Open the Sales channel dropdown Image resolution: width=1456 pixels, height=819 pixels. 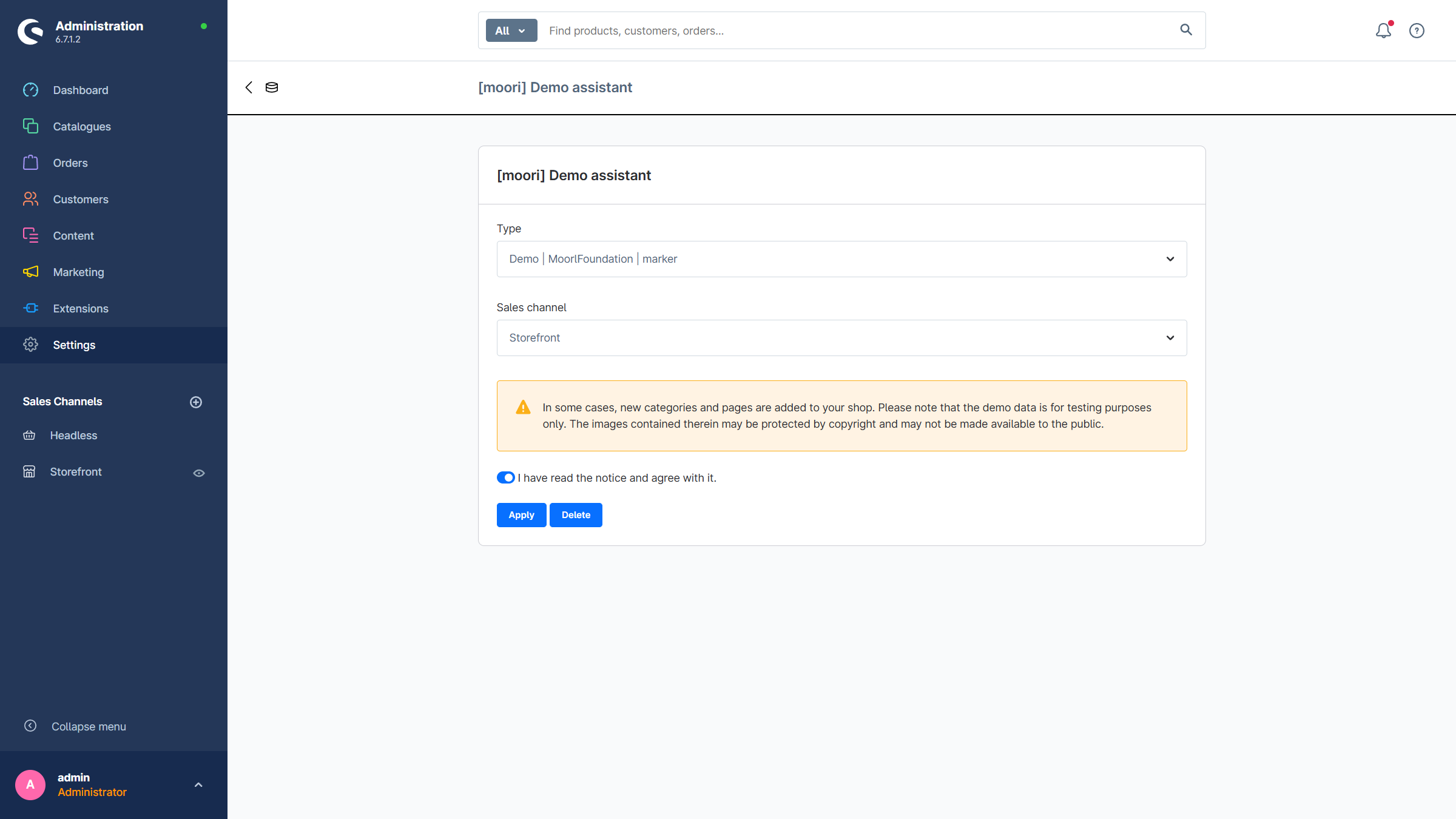click(x=841, y=338)
